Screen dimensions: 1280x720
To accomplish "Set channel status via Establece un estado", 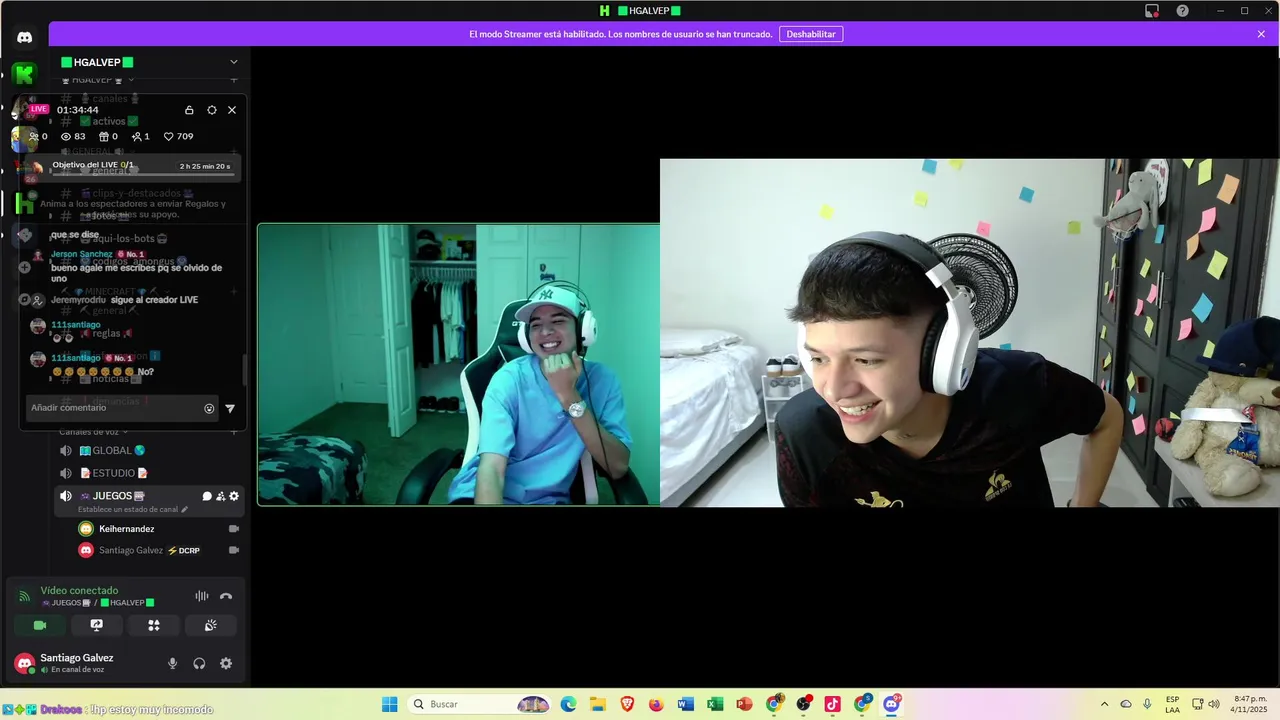I will tap(133, 509).
